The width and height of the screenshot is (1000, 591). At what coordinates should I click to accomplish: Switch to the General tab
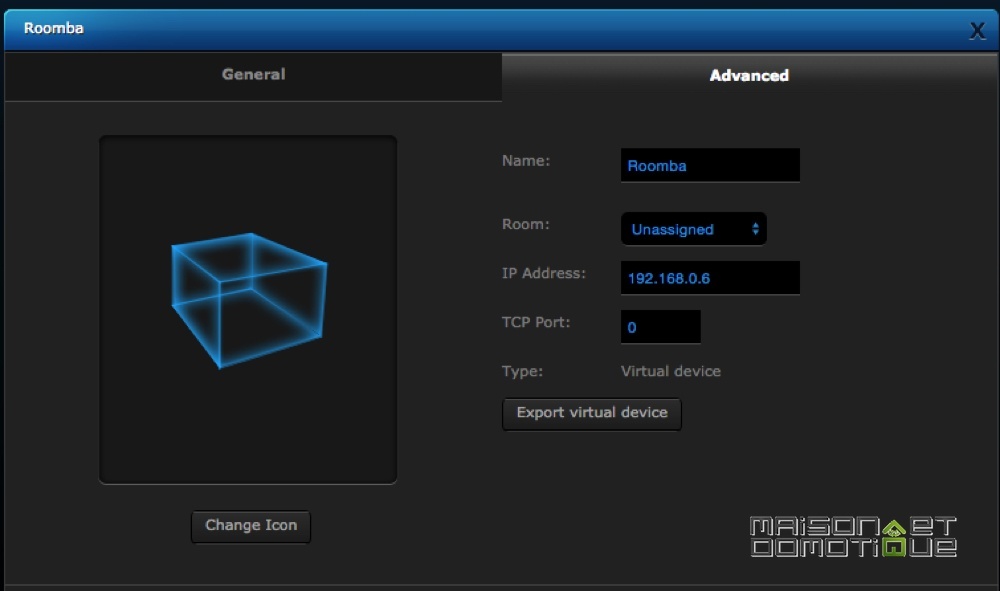point(253,75)
